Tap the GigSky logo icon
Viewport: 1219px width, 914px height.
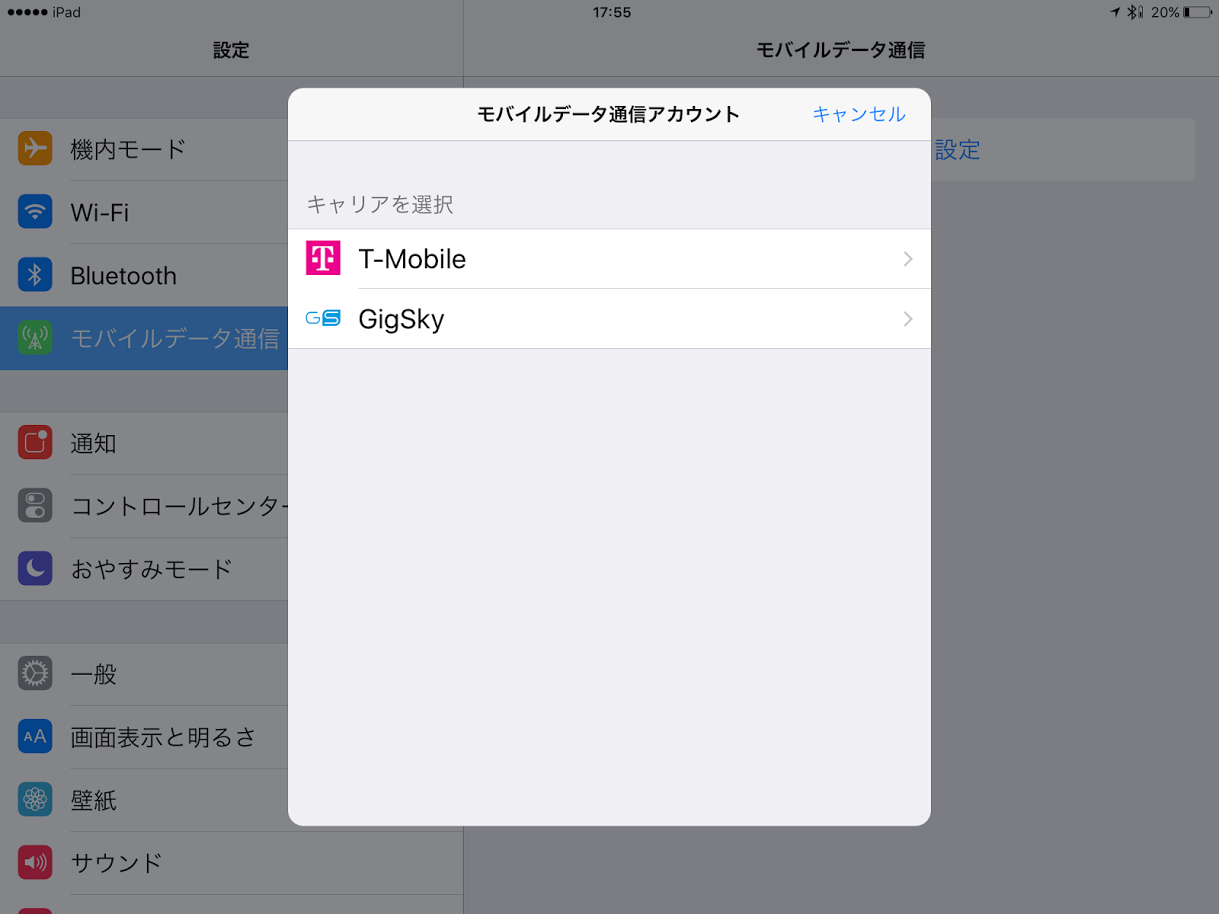(323, 318)
